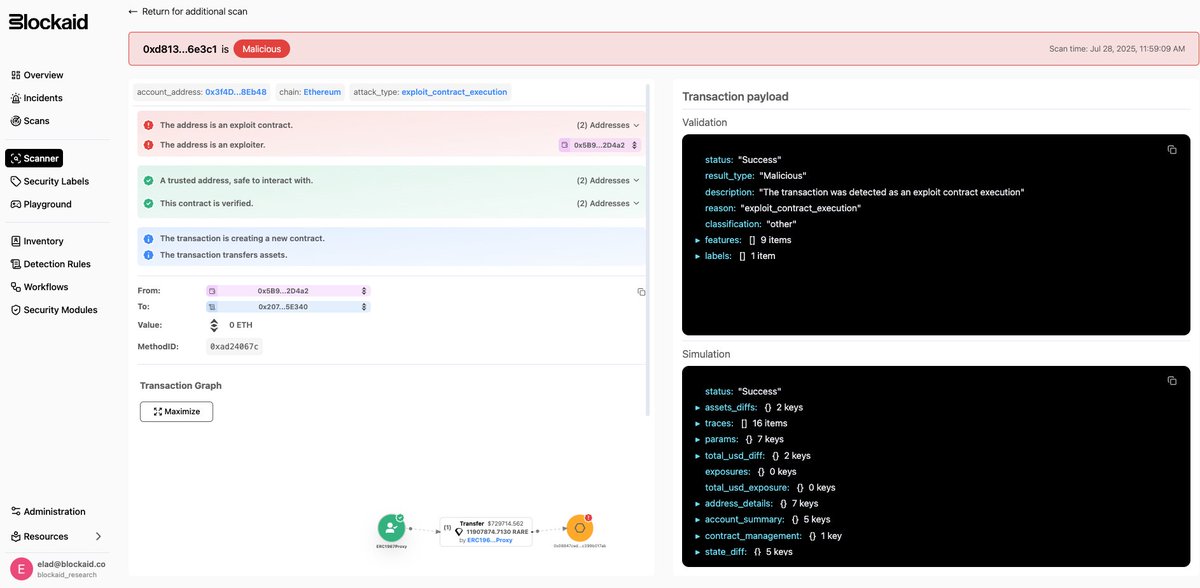
Task: Go to Detection Rules
Action: (x=50, y=264)
